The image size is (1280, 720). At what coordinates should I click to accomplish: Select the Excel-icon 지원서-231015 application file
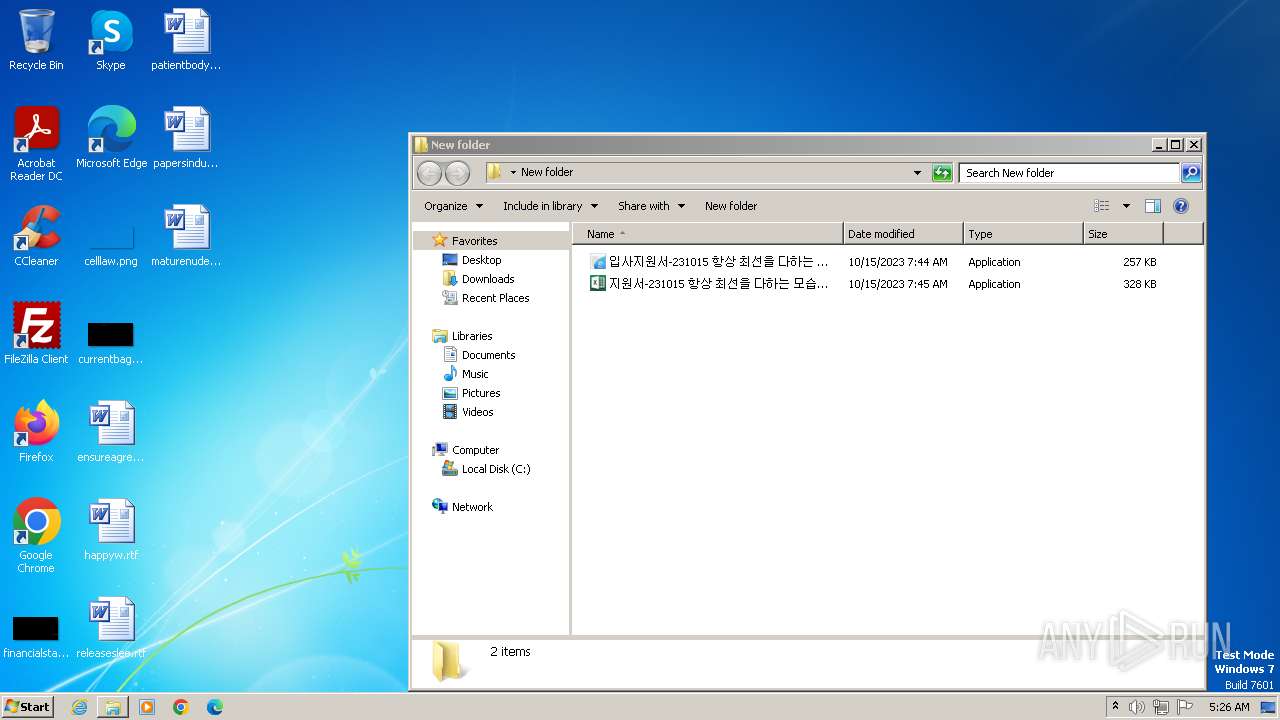click(x=709, y=284)
